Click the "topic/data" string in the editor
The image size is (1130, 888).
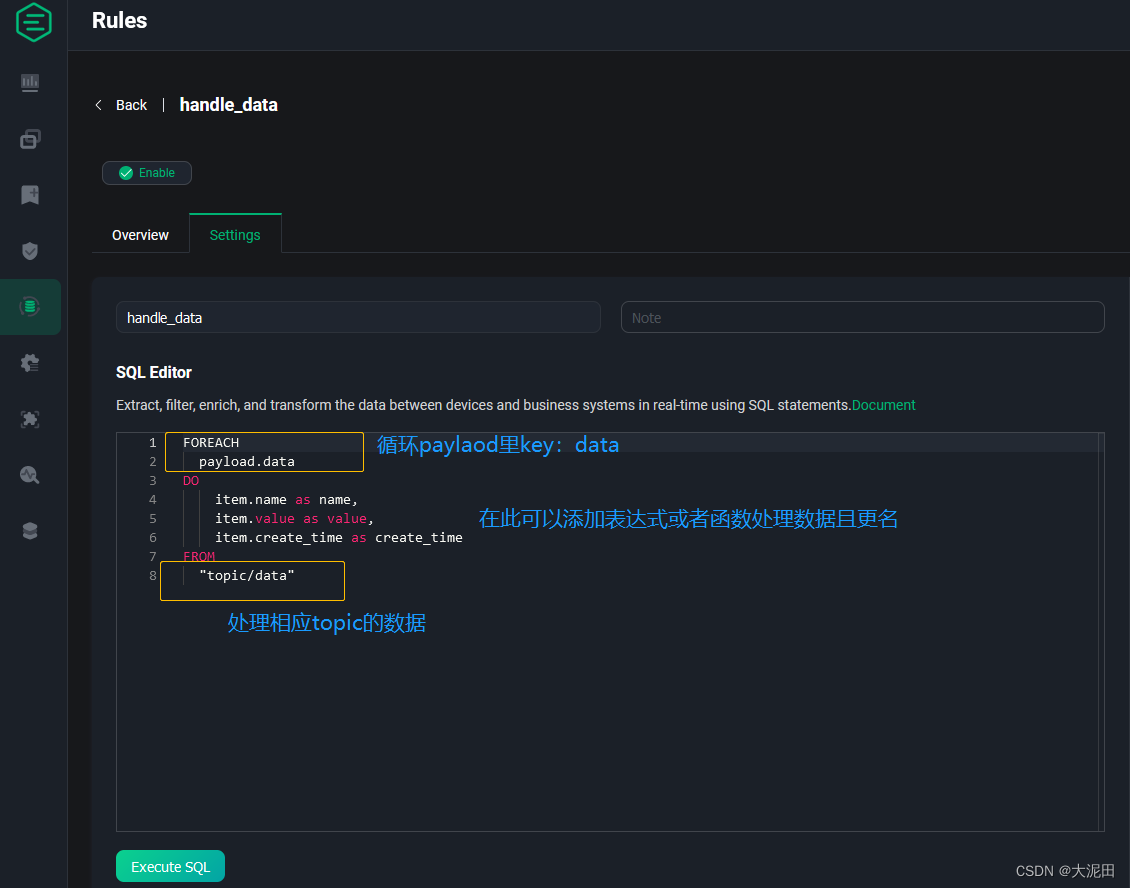[246, 575]
